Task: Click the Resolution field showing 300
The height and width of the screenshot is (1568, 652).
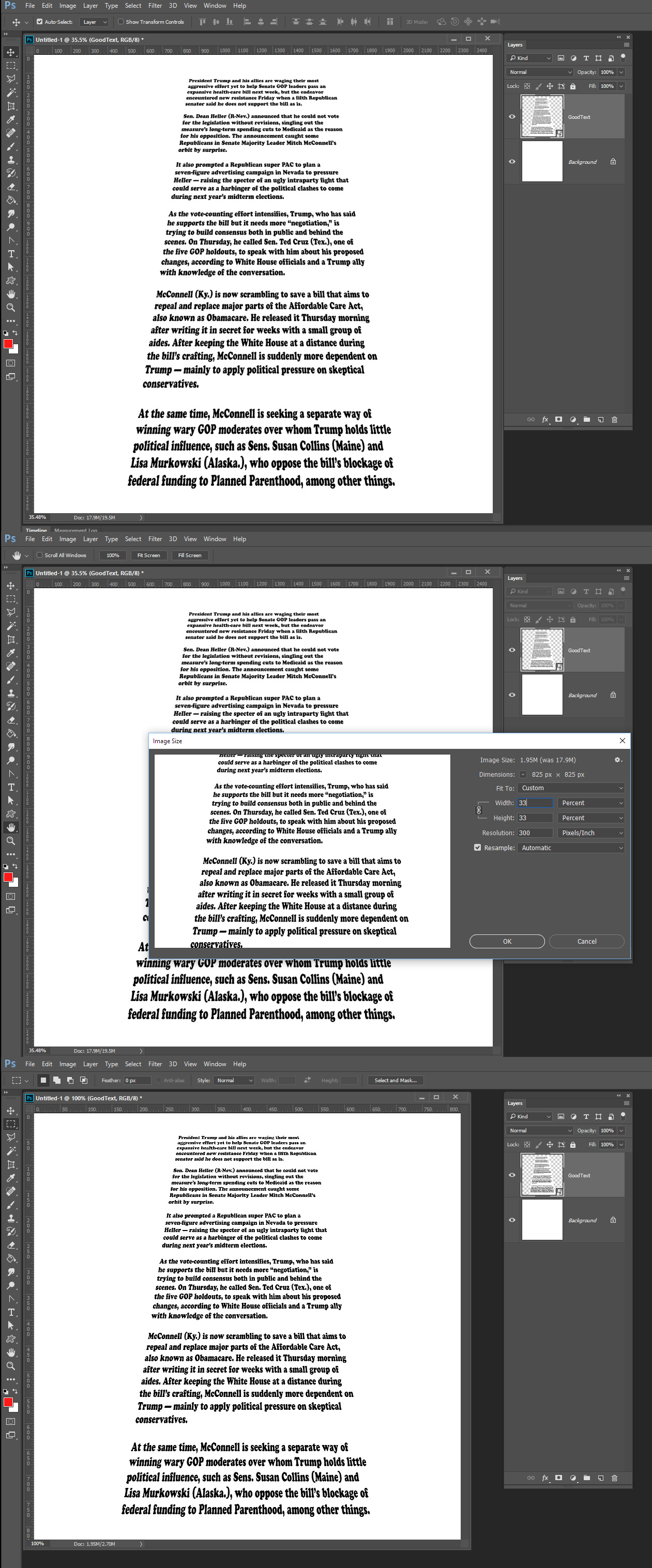Action: pos(535,833)
